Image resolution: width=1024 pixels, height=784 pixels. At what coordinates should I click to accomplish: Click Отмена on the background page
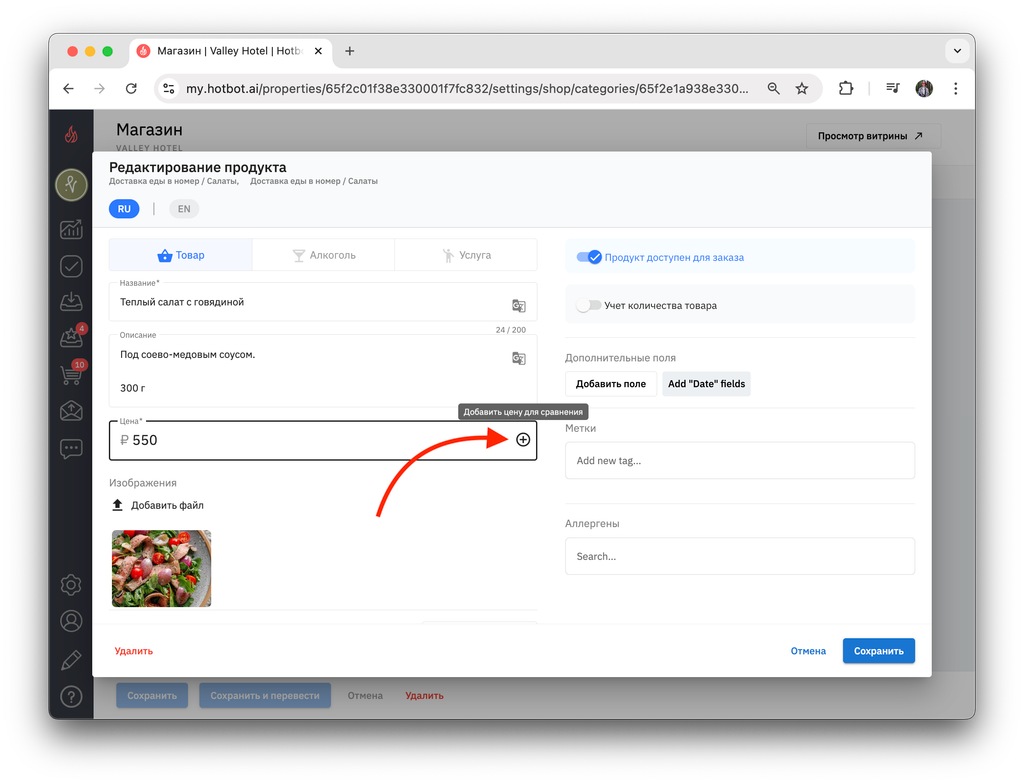pos(365,696)
